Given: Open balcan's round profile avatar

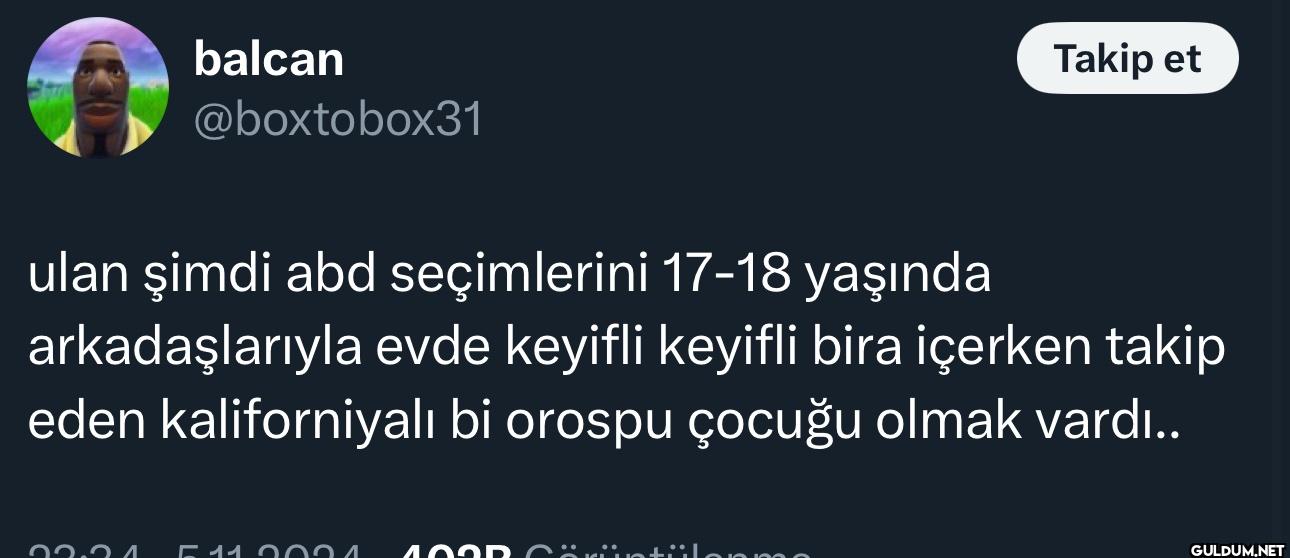Looking at the screenshot, I should 97,88.
